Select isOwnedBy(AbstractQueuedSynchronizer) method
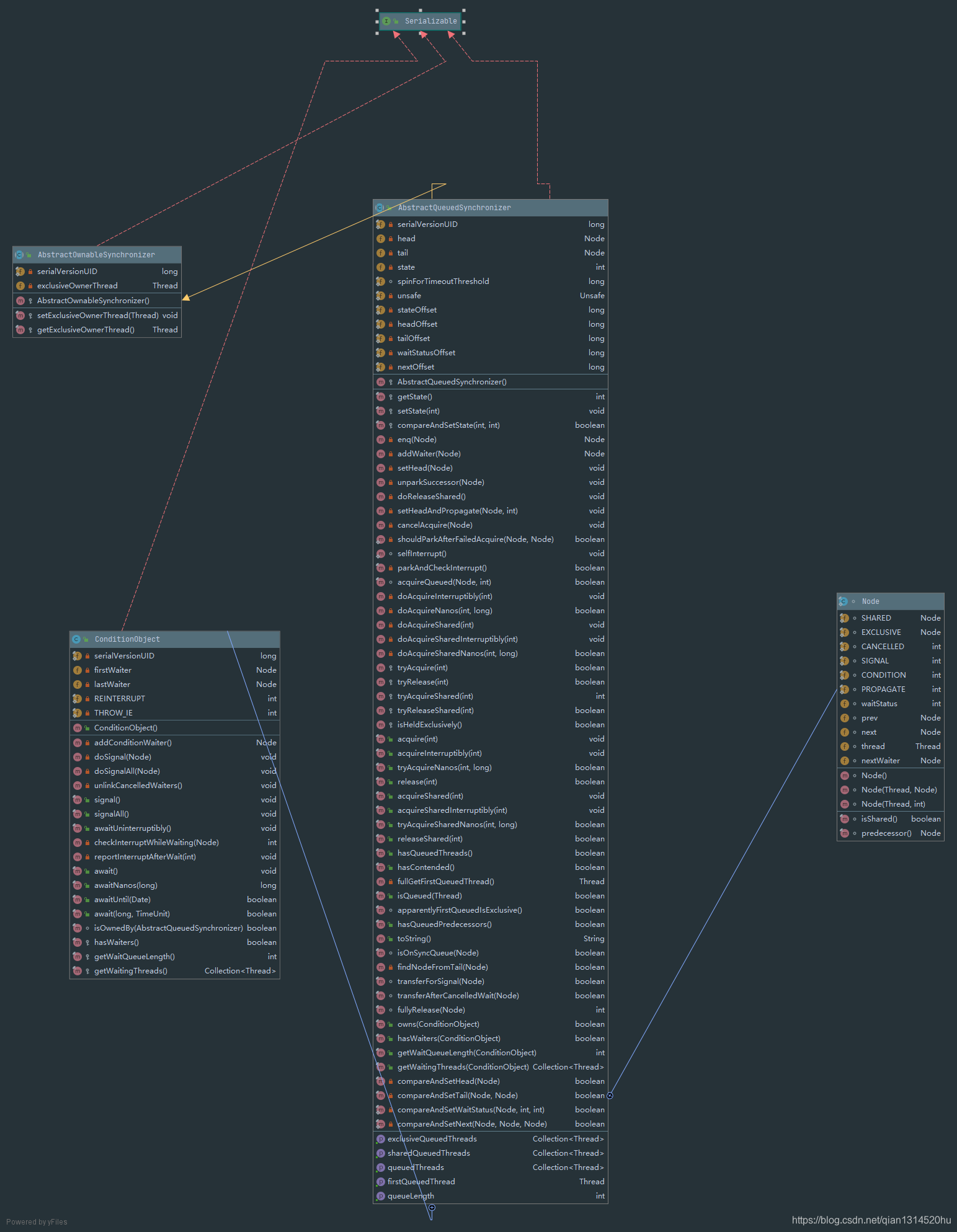This screenshot has height=1232, width=957. tap(174, 928)
